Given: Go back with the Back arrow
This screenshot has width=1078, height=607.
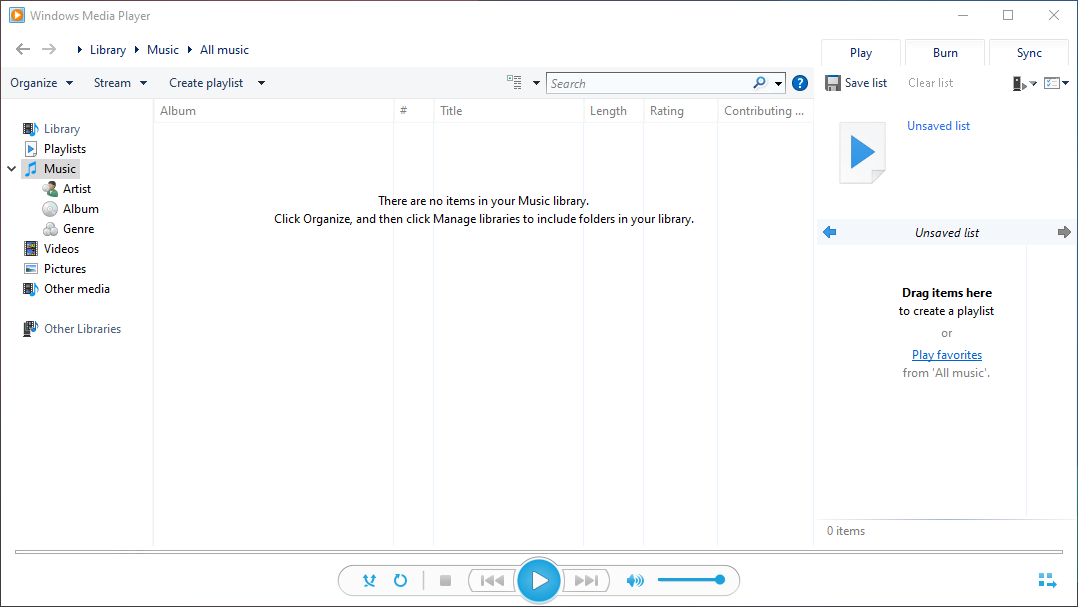Looking at the screenshot, I should pyautogui.click(x=23, y=49).
